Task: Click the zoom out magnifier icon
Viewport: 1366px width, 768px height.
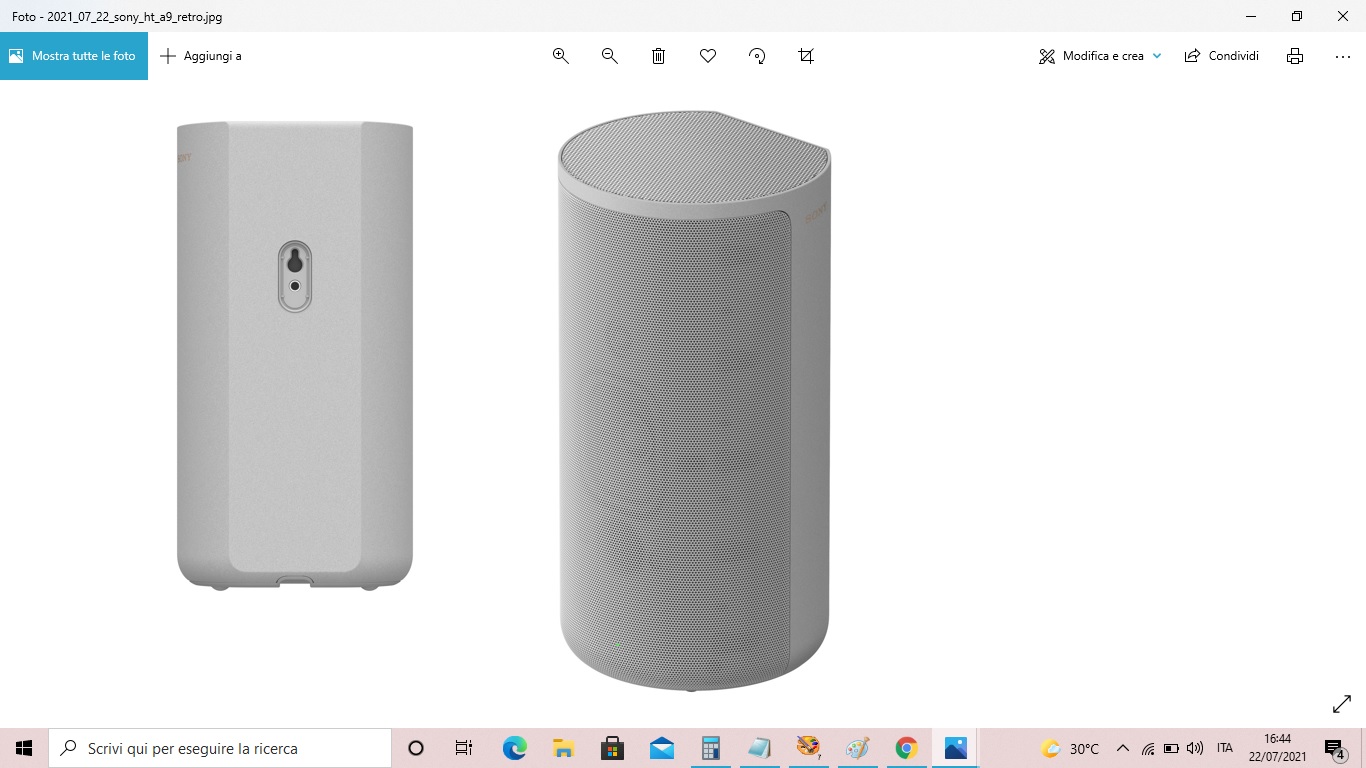Action: (x=610, y=56)
